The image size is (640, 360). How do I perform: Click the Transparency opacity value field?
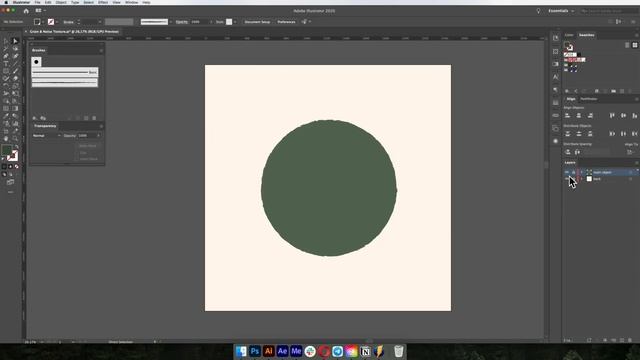coord(88,136)
